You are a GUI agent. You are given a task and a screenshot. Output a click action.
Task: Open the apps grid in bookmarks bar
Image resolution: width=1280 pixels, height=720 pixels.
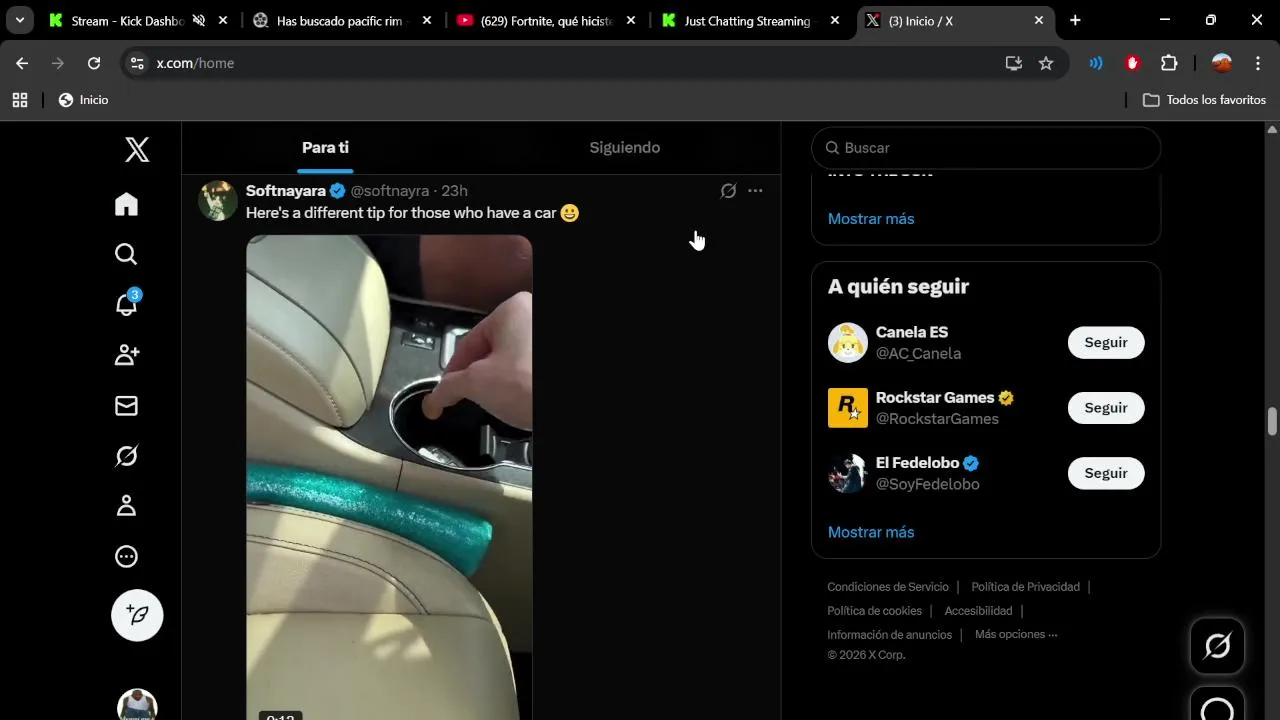tap(20, 100)
